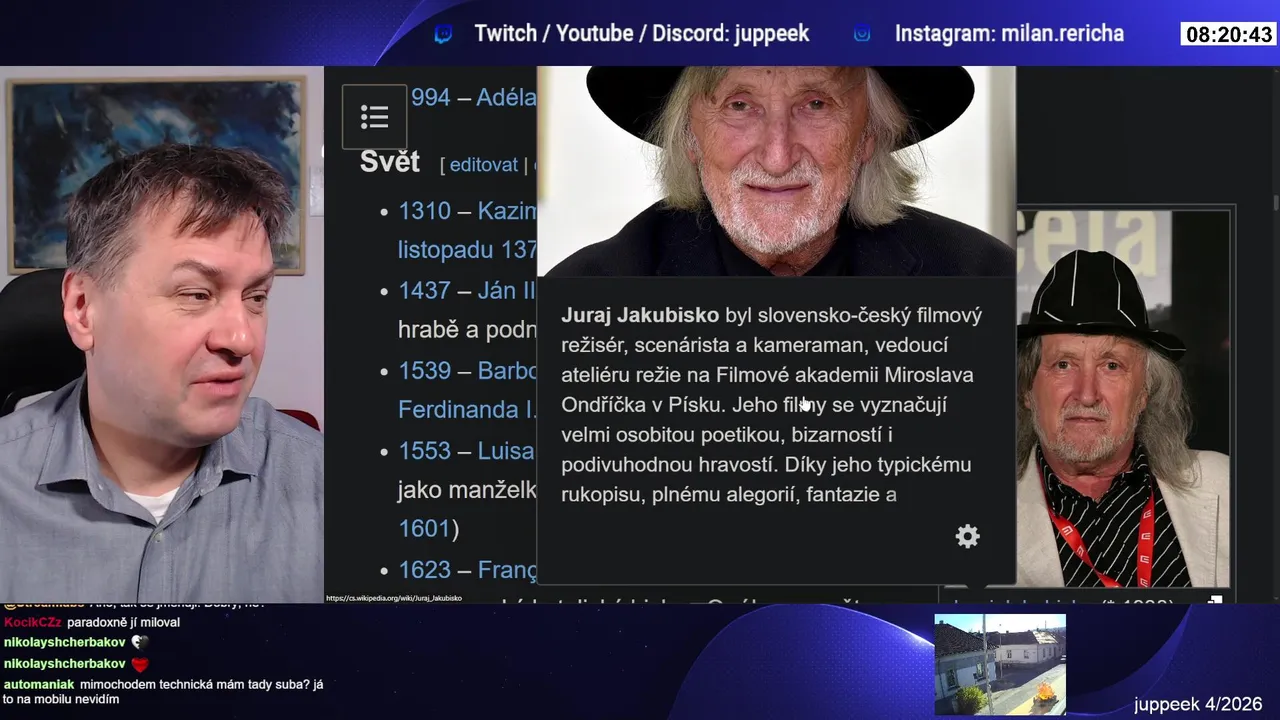Click the Juraj Jakubisko preview summary text
Image resolution: width=1280 pixels, height=720 pixels.
click(x=772, y=405)
